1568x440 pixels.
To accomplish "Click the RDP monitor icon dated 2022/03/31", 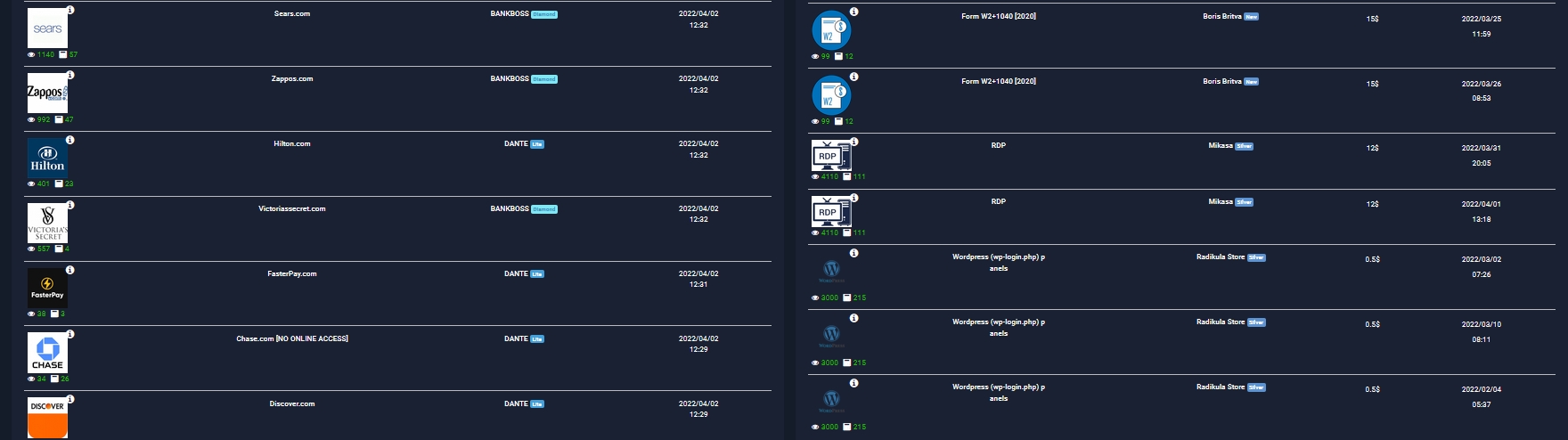I will pos(831,156).
